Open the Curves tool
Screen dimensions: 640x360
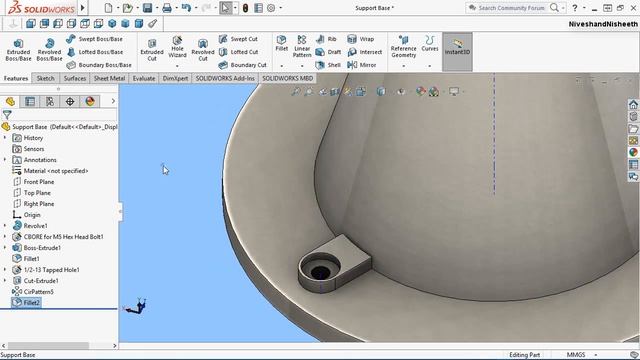click(x=430, y=43)
